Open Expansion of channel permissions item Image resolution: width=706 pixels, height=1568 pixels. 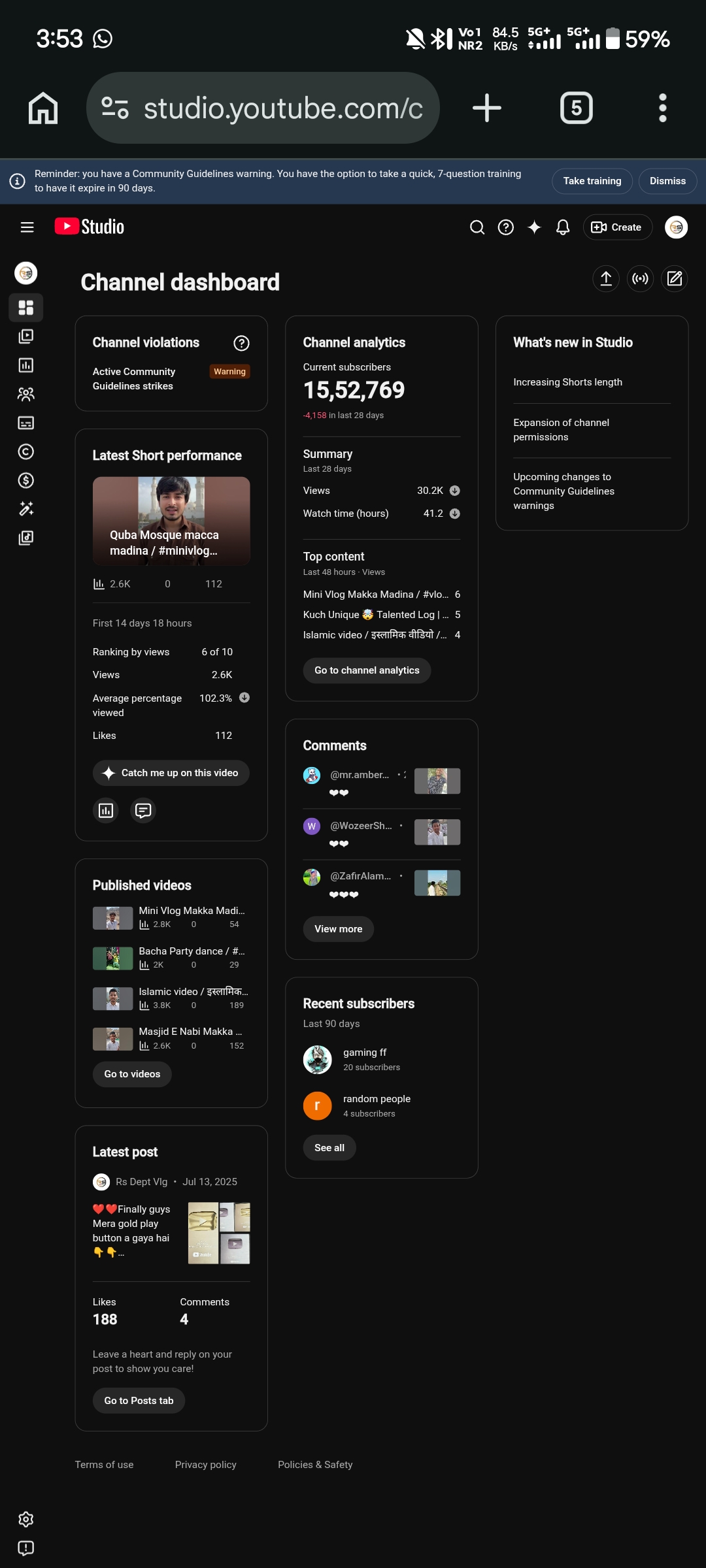(561, 430)
